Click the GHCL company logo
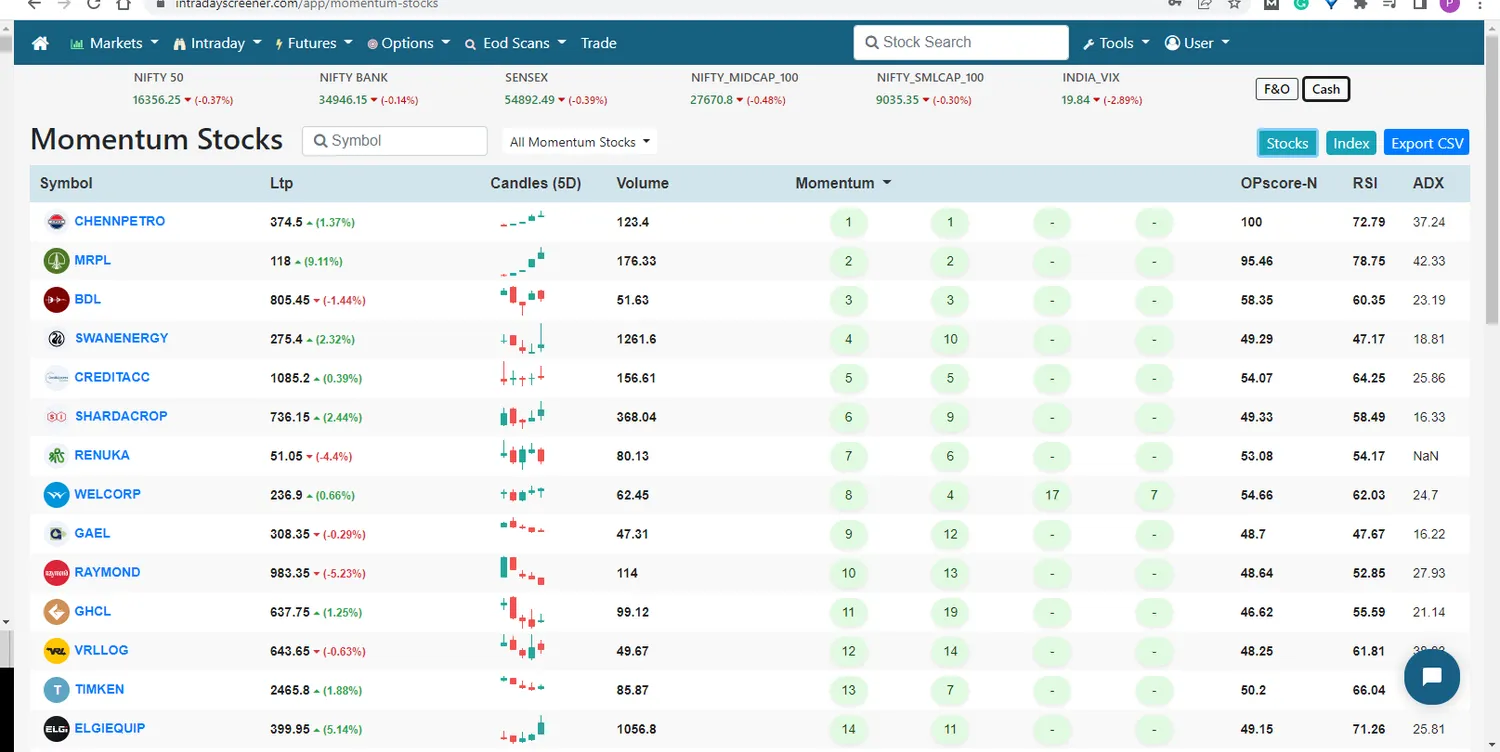Image resolution: width=1500 pixels, height=752 pixels. pos(57,612)
